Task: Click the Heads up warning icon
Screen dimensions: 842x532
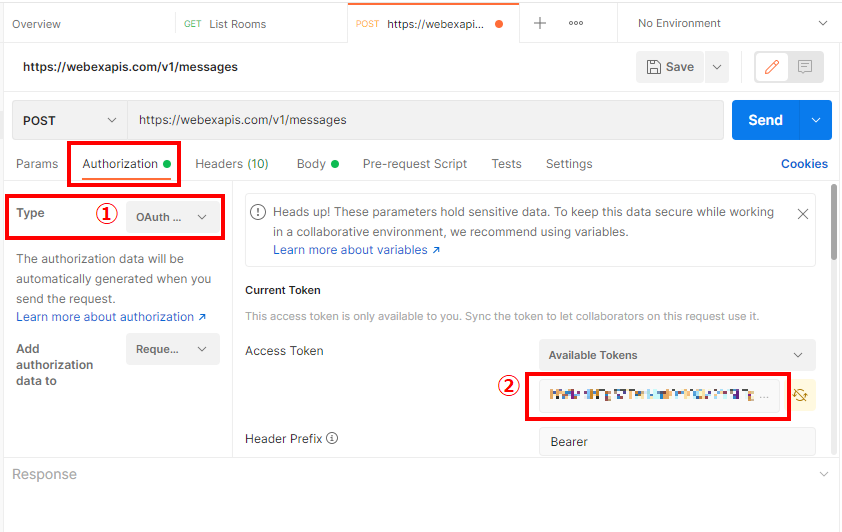Action: point(258,212)
